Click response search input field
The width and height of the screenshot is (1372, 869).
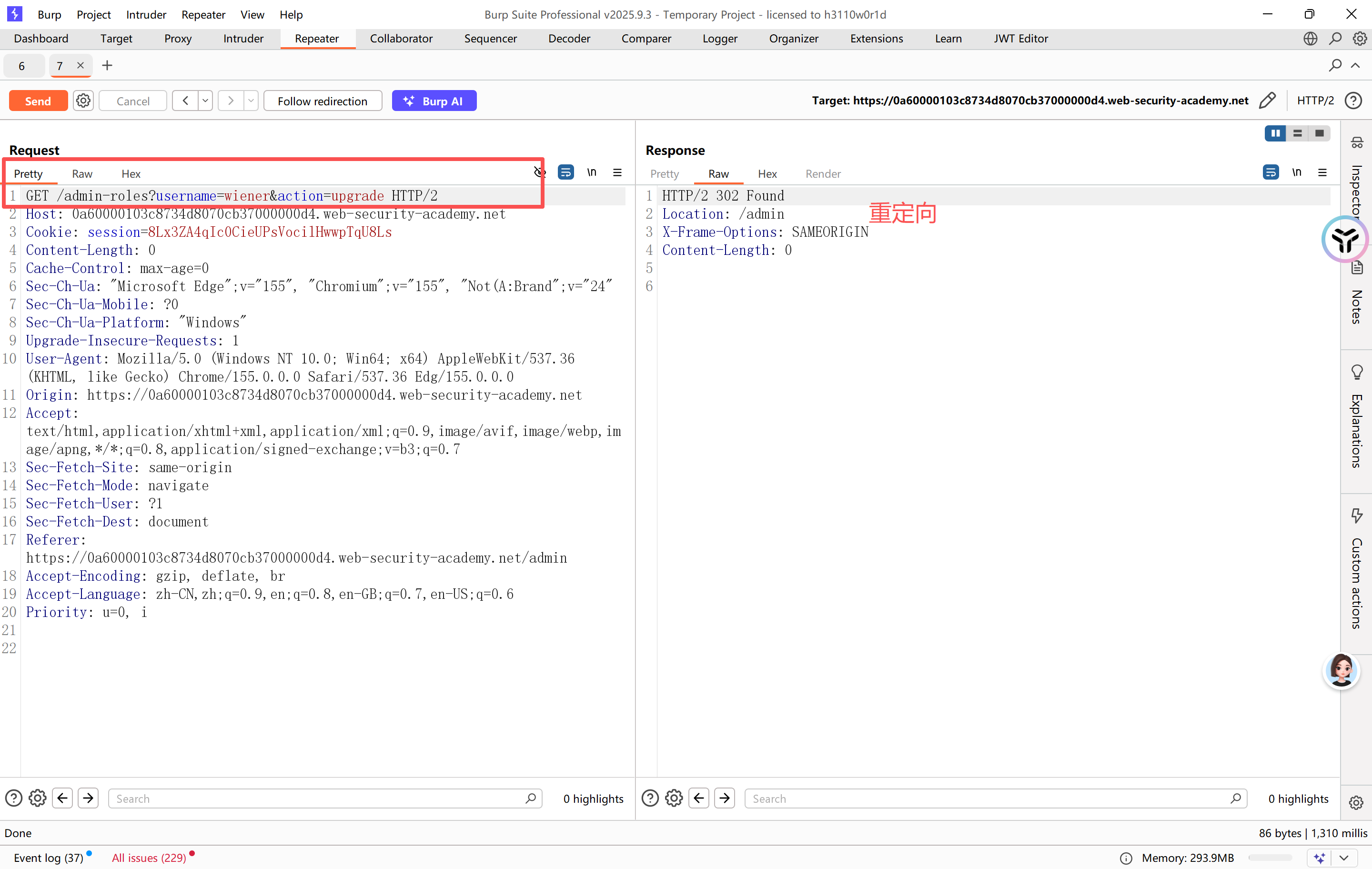point(995,798)
